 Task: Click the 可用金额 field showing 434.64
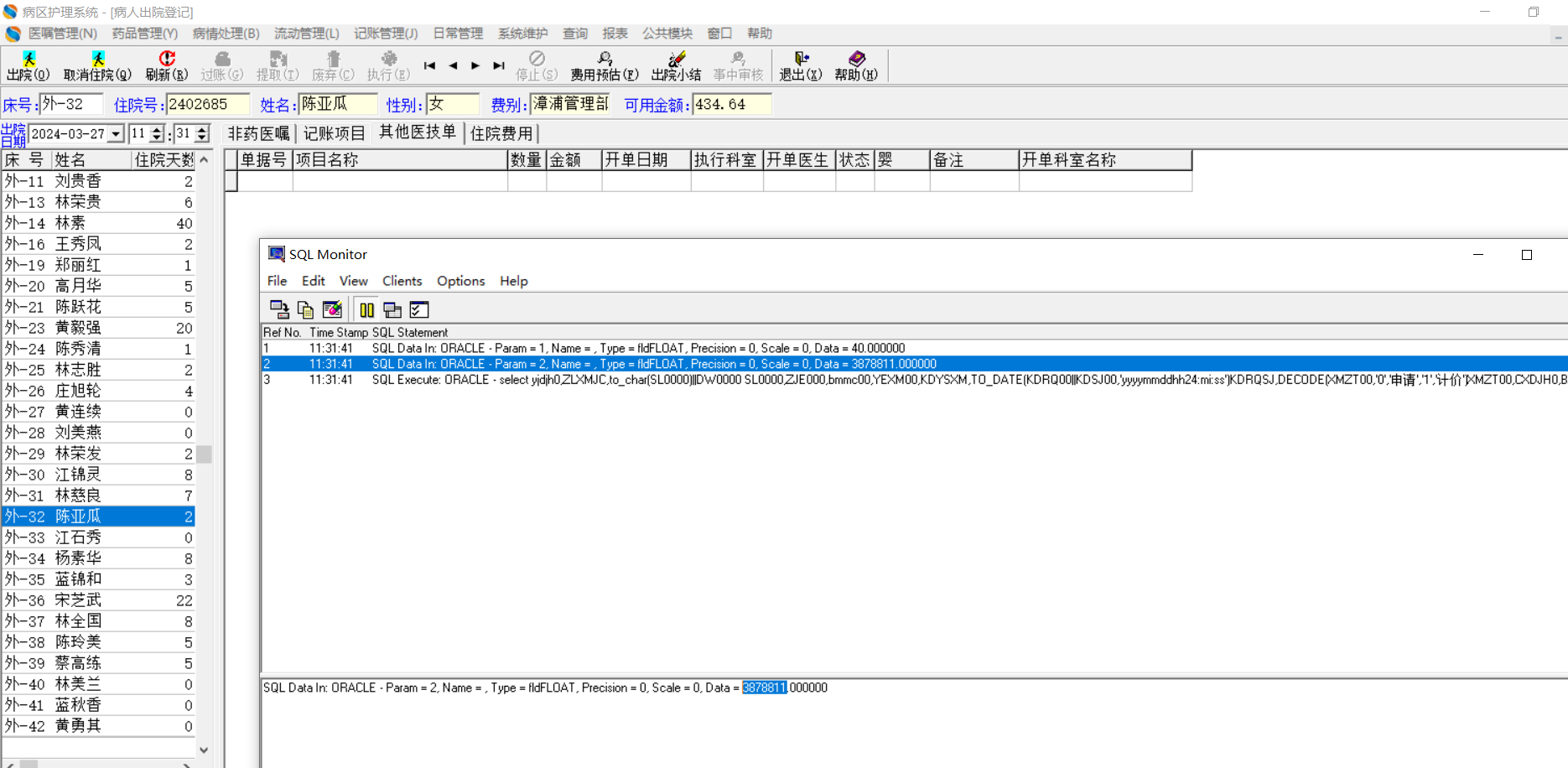tap(731, 104)
